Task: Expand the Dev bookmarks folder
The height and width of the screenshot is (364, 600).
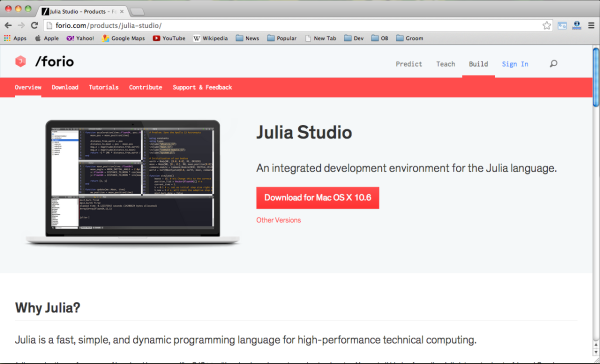Action: (x=354, y=38)
